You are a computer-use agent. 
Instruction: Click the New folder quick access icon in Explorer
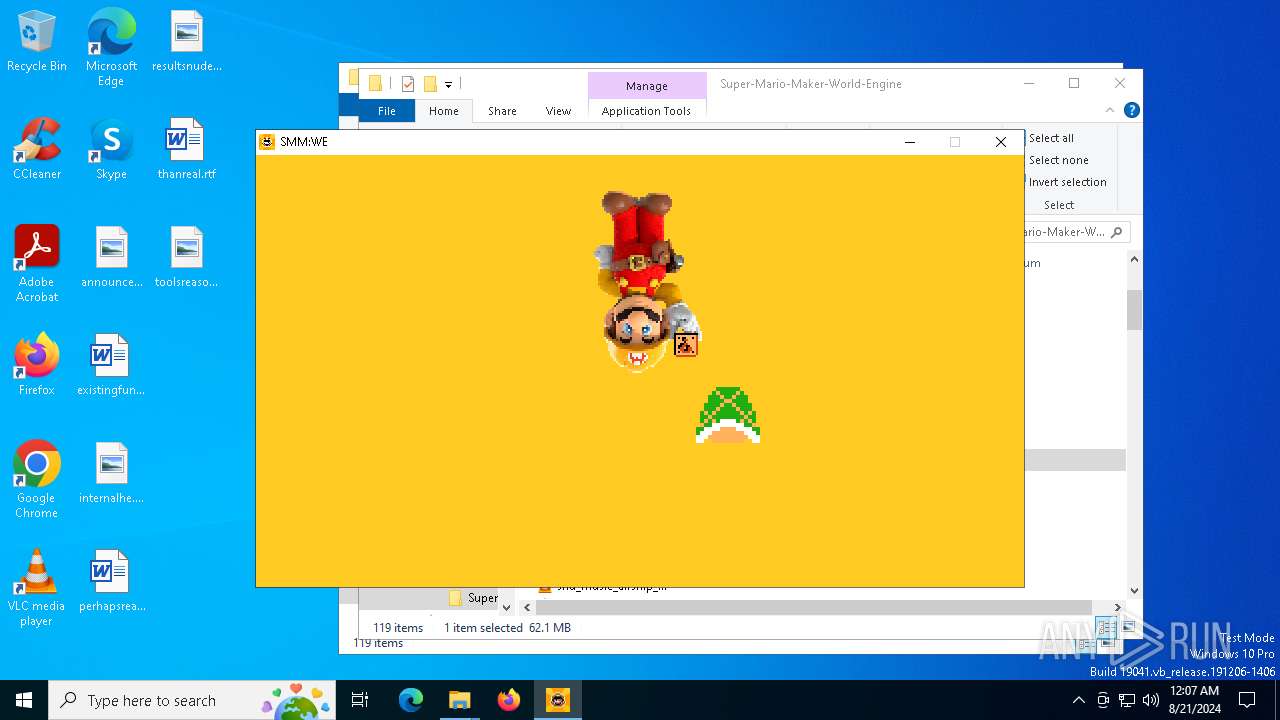[430, 84]
